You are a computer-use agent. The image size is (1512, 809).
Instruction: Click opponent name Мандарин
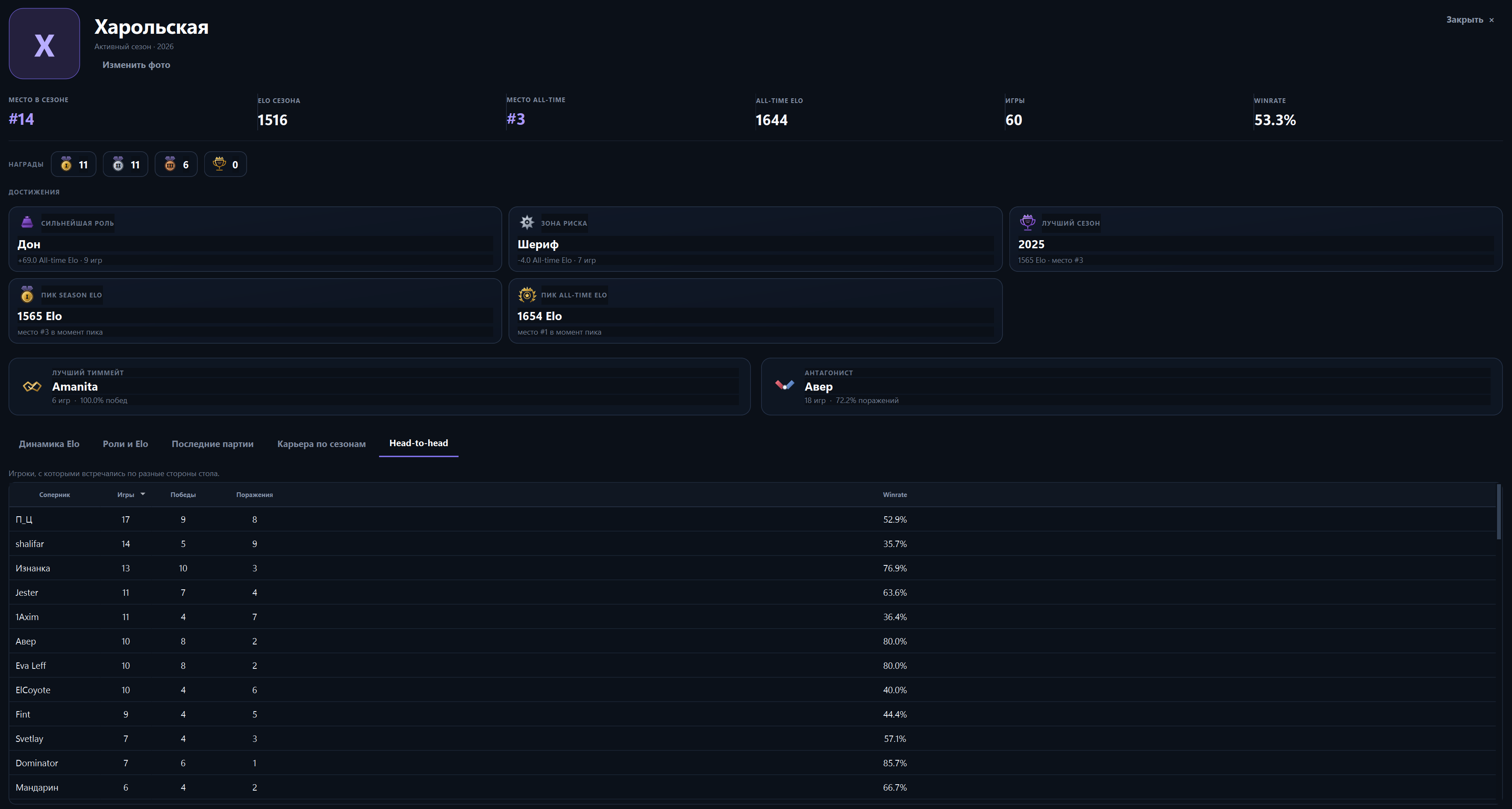(37, 788)
